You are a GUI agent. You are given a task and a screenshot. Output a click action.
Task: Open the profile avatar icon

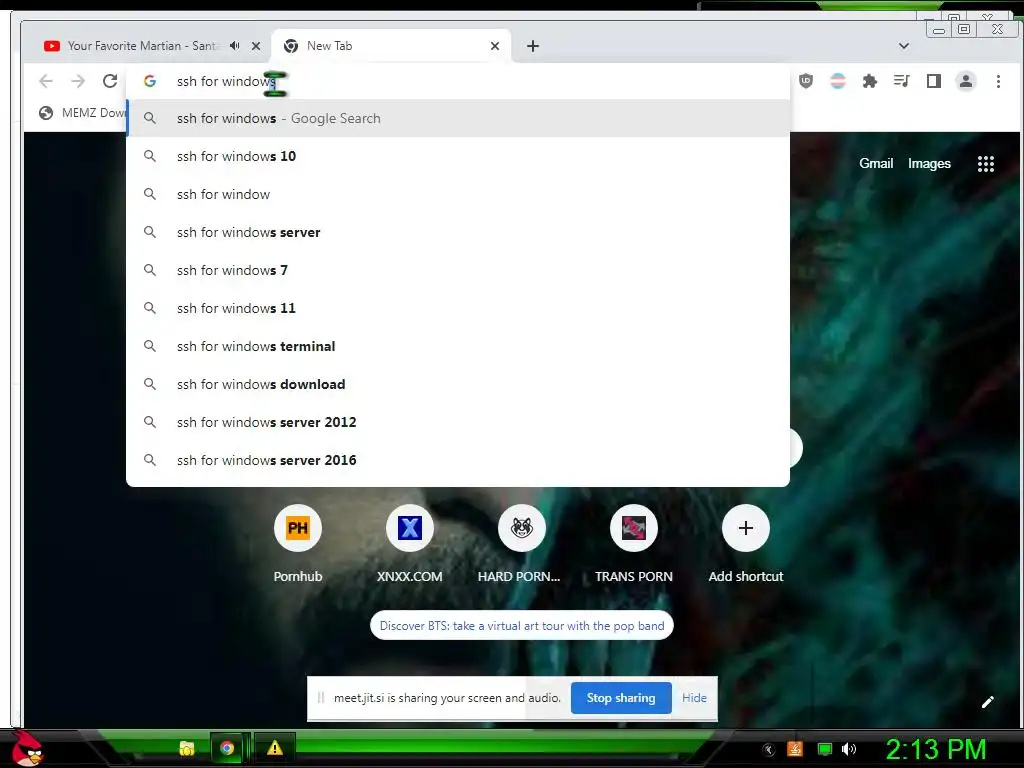(x=966, y=81)
